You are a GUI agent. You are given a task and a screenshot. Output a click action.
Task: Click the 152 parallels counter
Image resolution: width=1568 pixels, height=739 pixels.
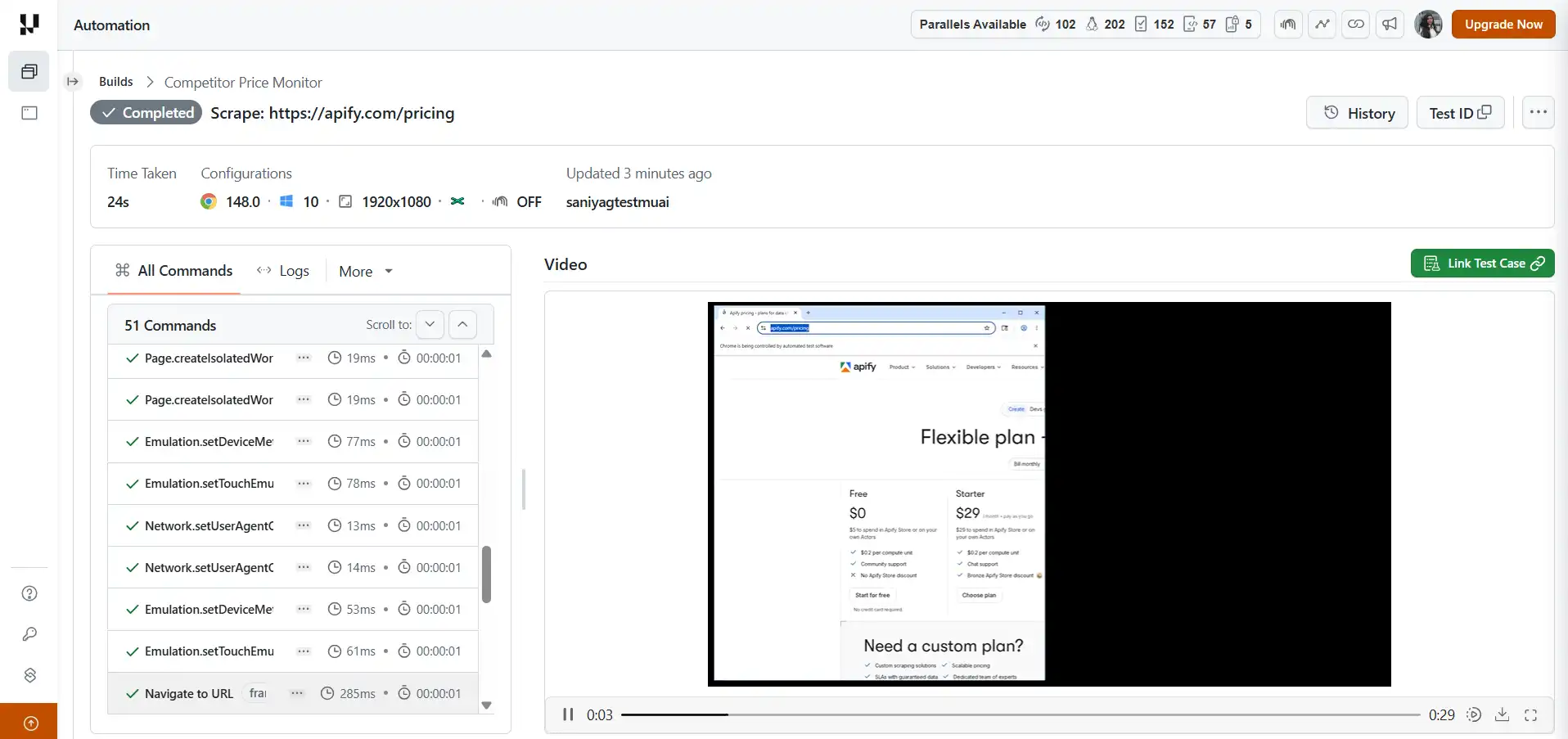(x=1154, y=25)
